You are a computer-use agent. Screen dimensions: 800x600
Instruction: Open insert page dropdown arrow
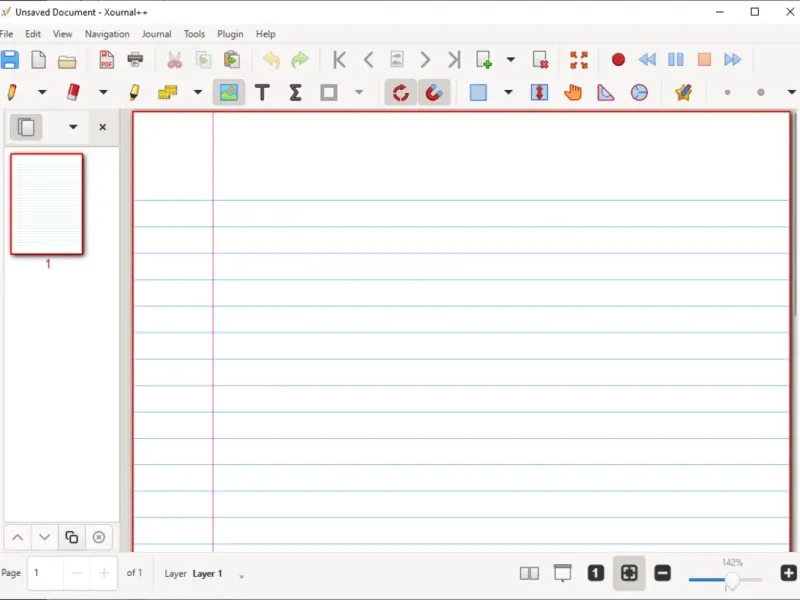click(x=511, y=60)
